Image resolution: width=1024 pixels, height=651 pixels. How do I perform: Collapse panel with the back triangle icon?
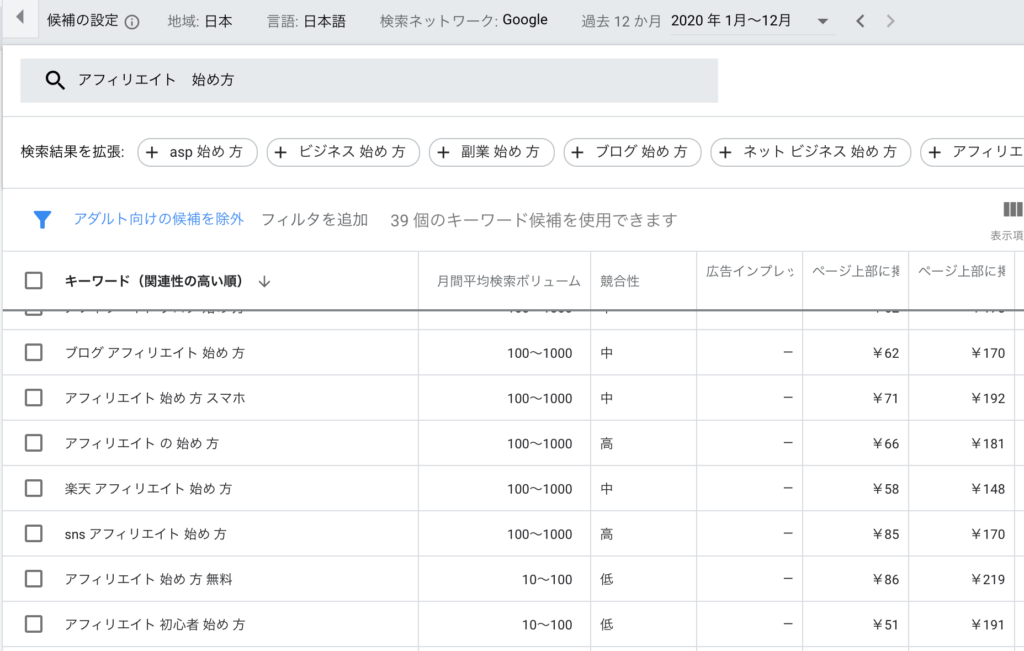20,17
